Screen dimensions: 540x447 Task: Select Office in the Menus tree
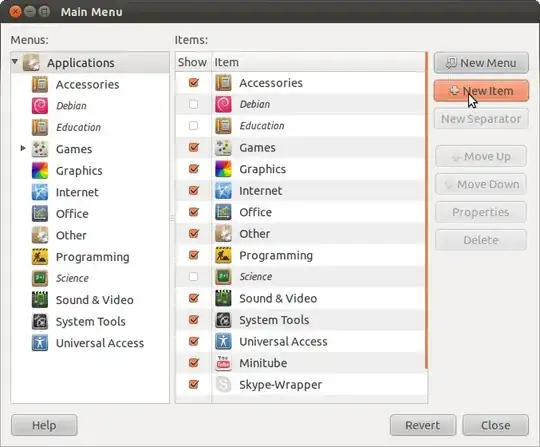tap(72, 214)
